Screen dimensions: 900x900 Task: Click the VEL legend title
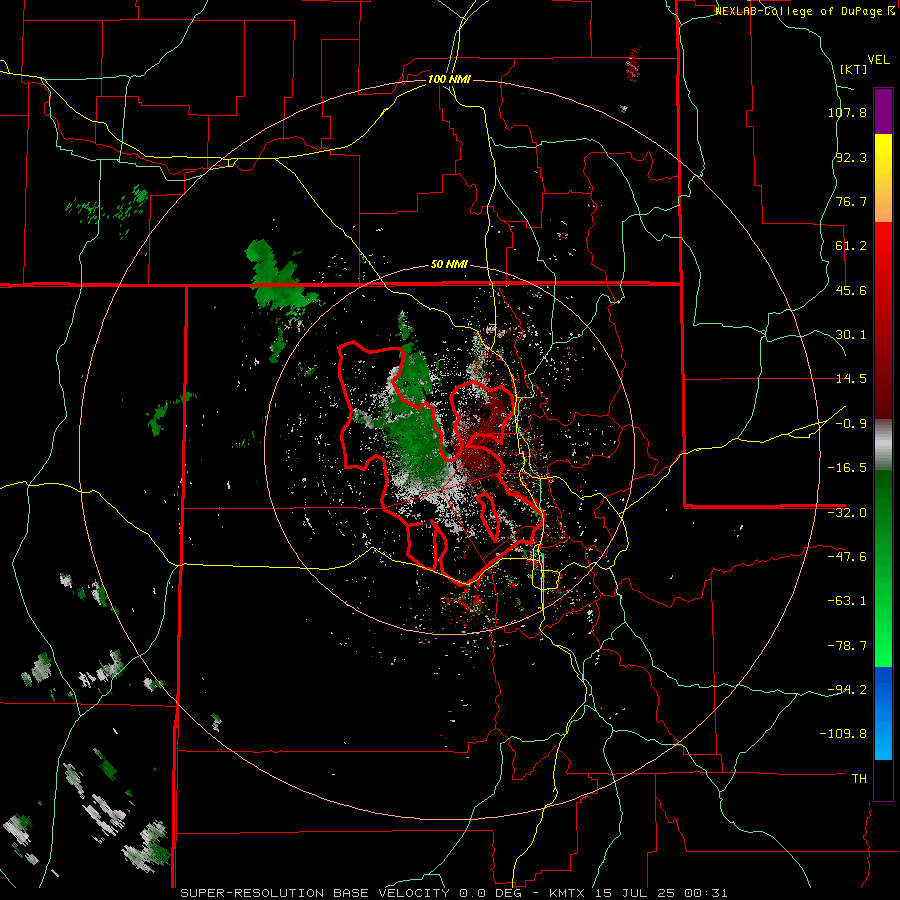pos(878,59)
